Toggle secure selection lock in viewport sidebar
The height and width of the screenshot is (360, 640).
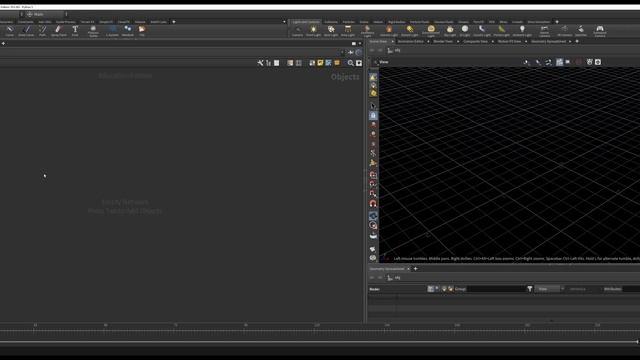pos(373,116)
